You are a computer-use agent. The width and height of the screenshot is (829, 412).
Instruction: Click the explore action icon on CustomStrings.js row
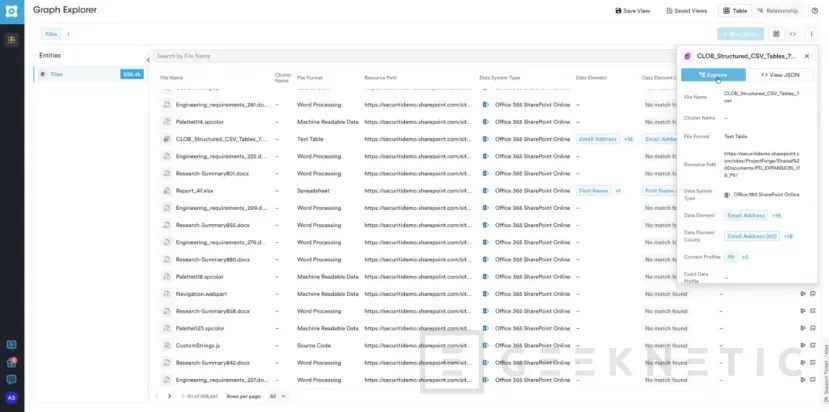(803, 345)
